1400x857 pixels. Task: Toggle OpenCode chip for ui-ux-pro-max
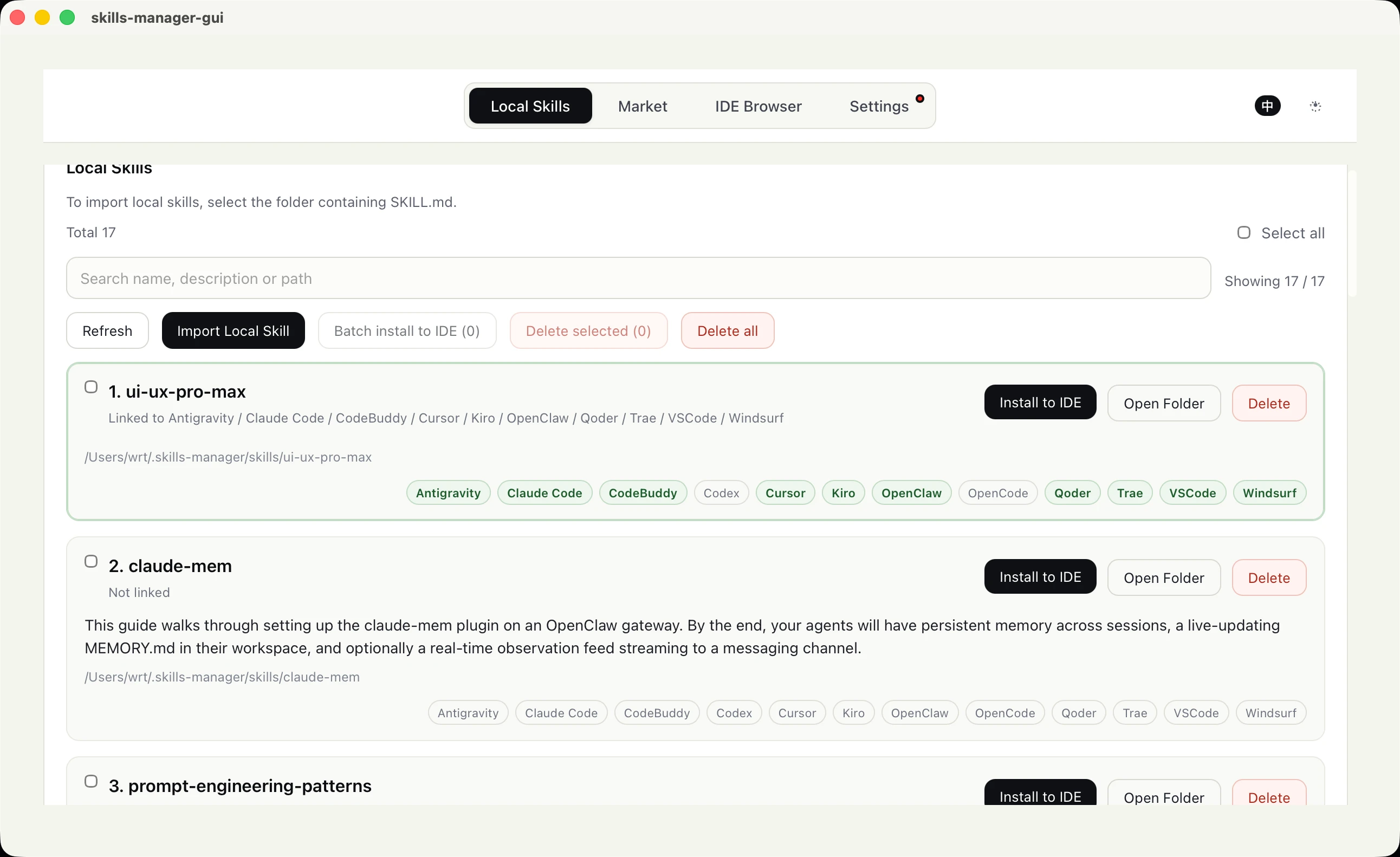pyautogui.click(x=998, y=492)
